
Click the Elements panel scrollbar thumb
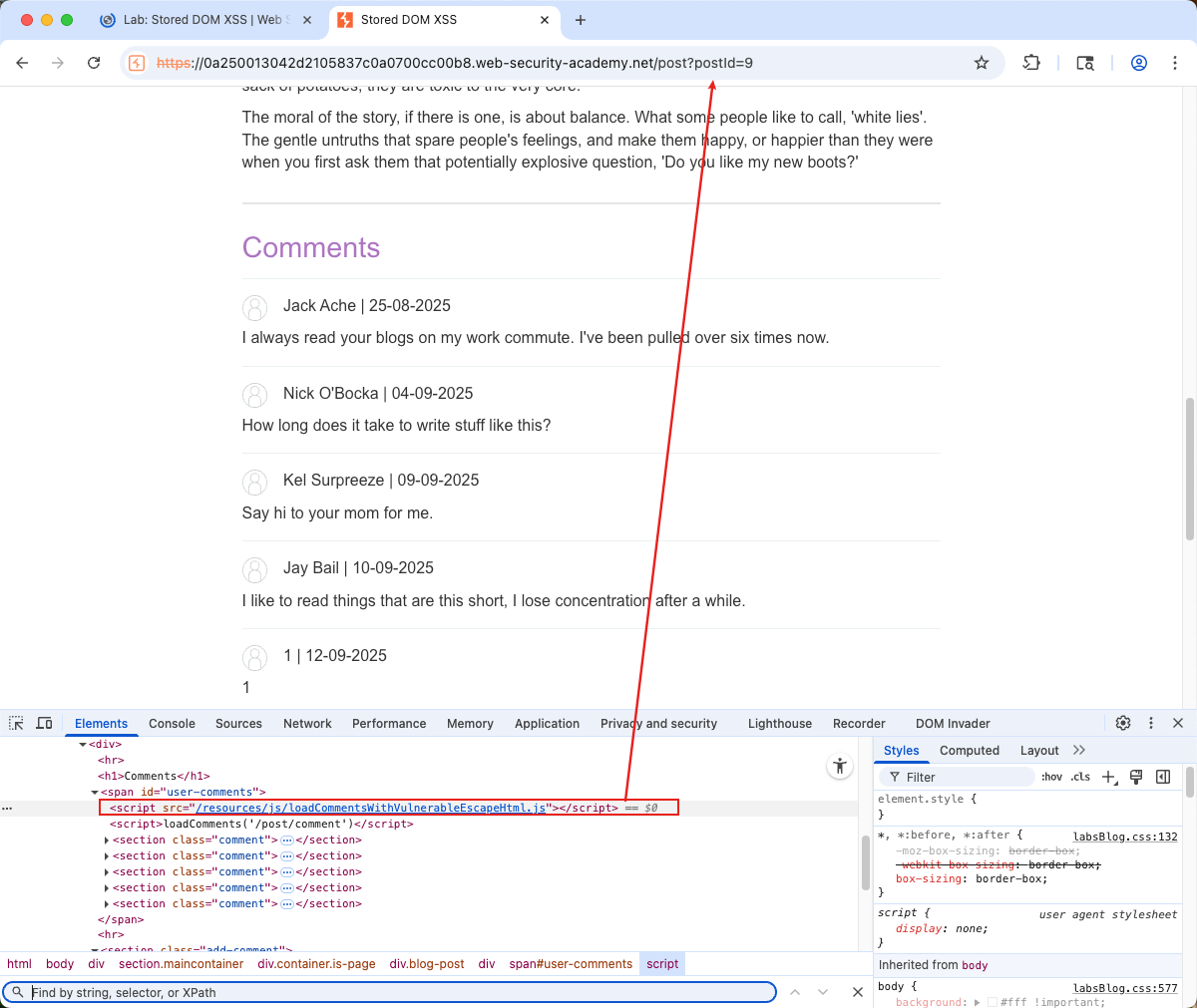pos(865,862)
